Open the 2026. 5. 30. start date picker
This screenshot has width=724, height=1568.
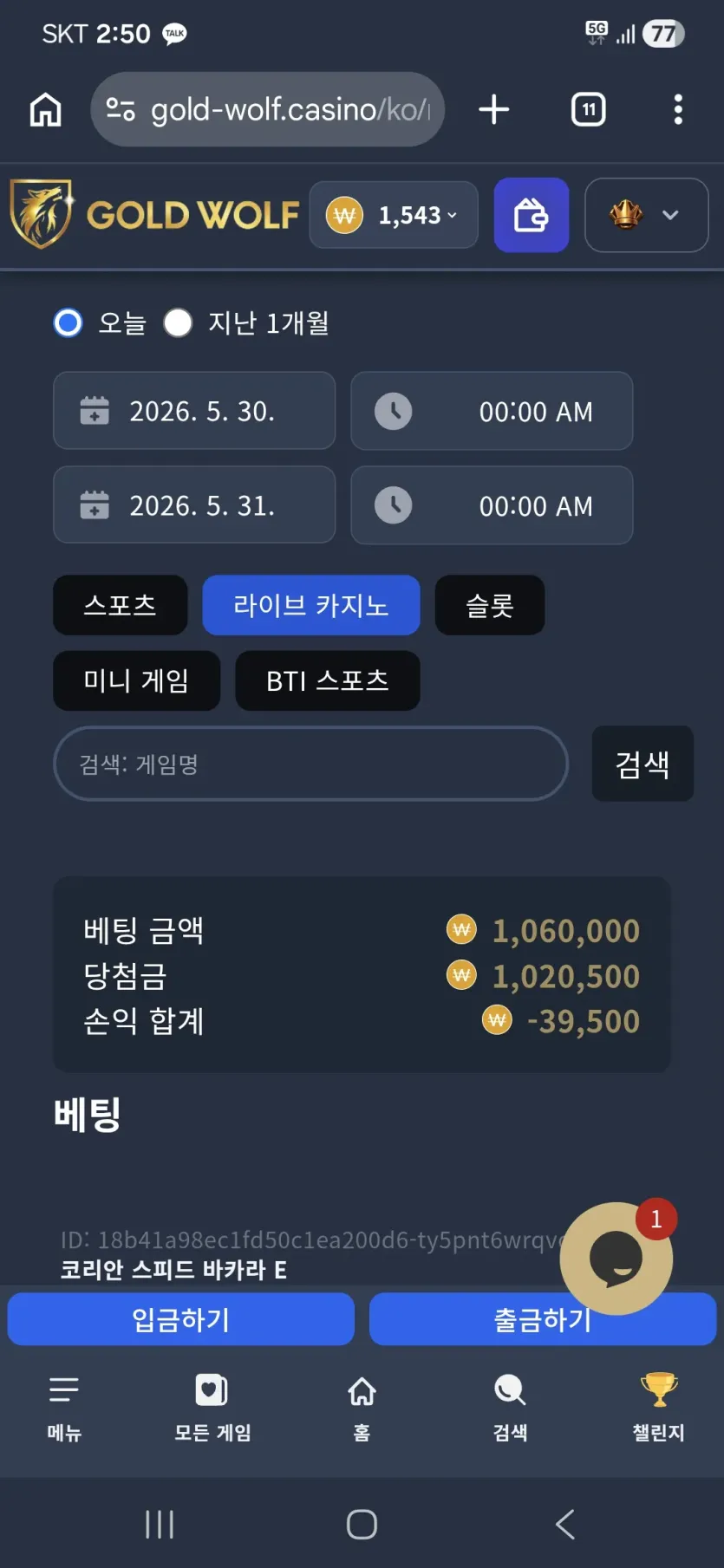194,411
